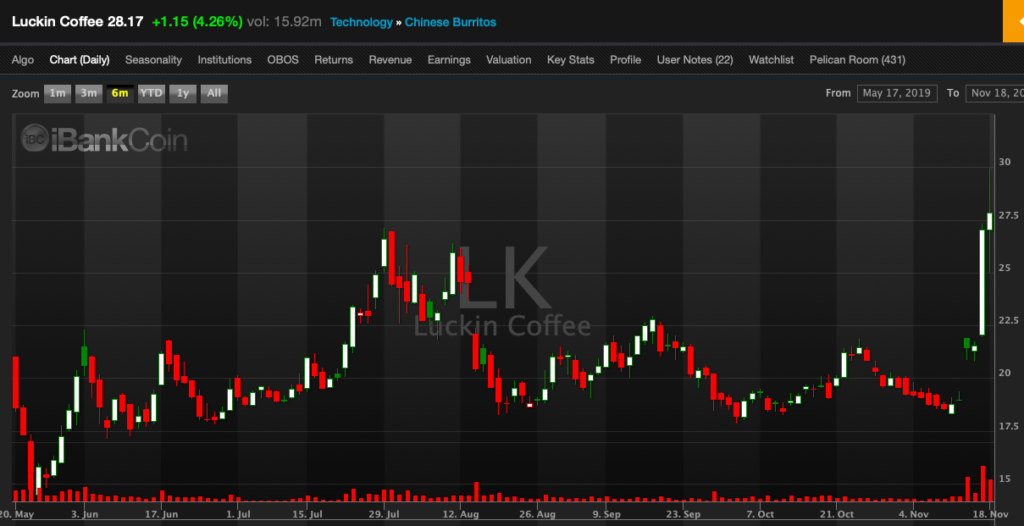Click the +1.15 (4.26%) change value
This screenshot has width=1024, height=526.
click(197, 22)
